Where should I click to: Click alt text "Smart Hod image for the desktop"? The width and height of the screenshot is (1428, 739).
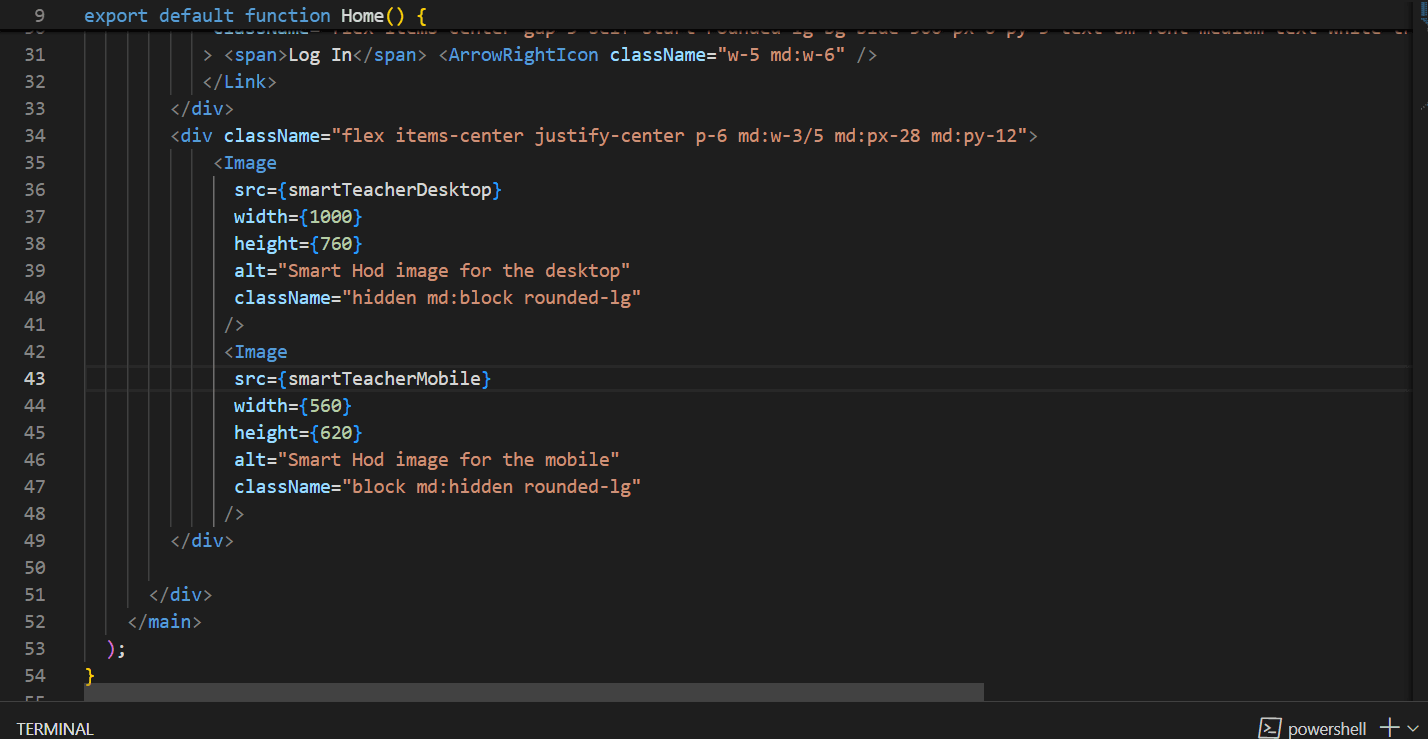(x=455, y=271)
